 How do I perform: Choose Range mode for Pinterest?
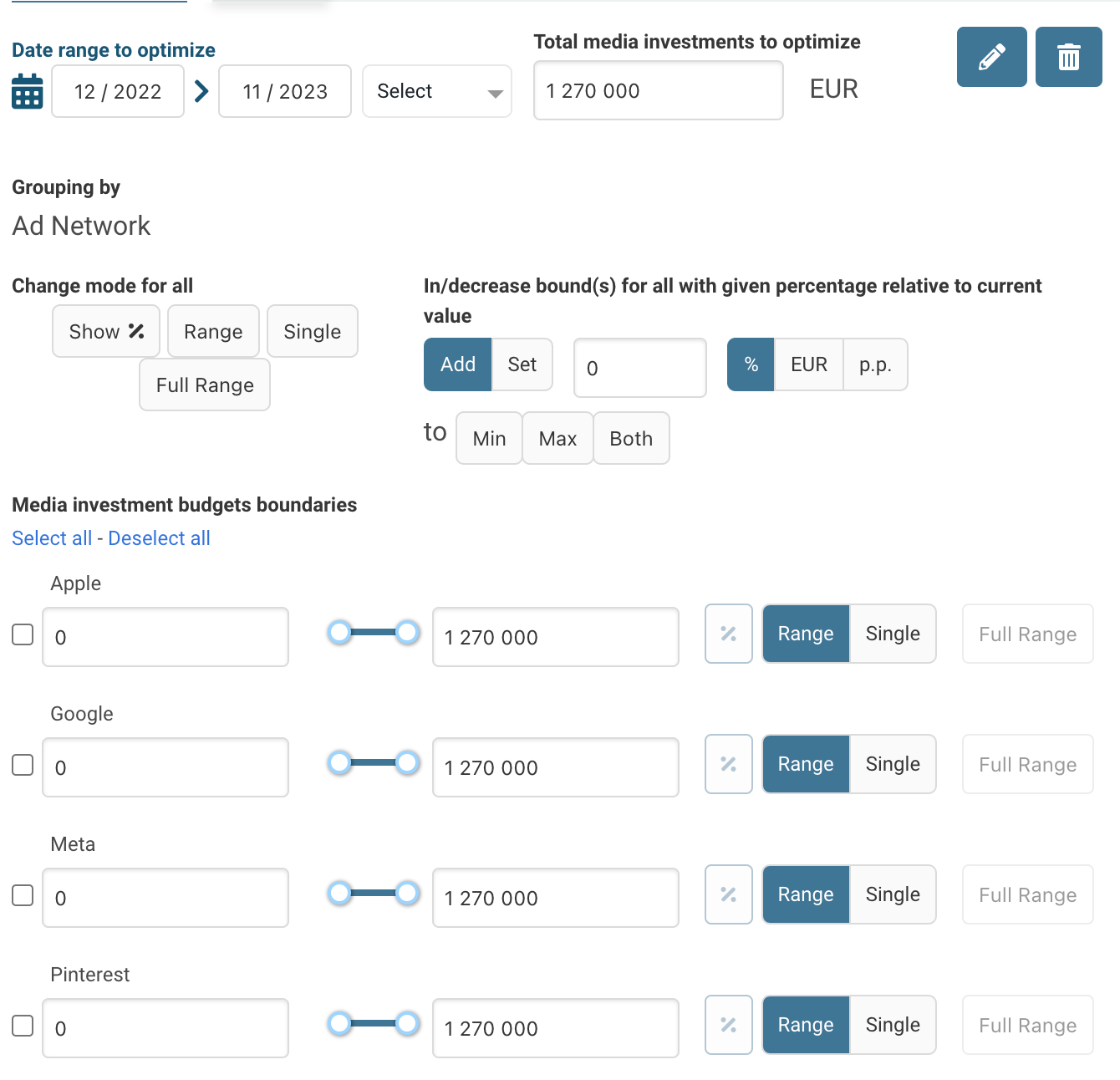806,1025
